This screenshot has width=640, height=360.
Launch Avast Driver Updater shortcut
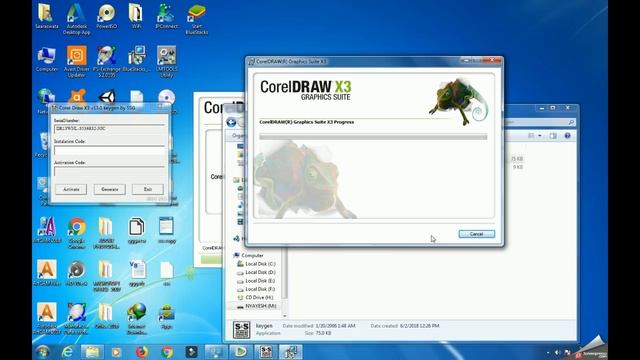(x=76, y=61)
